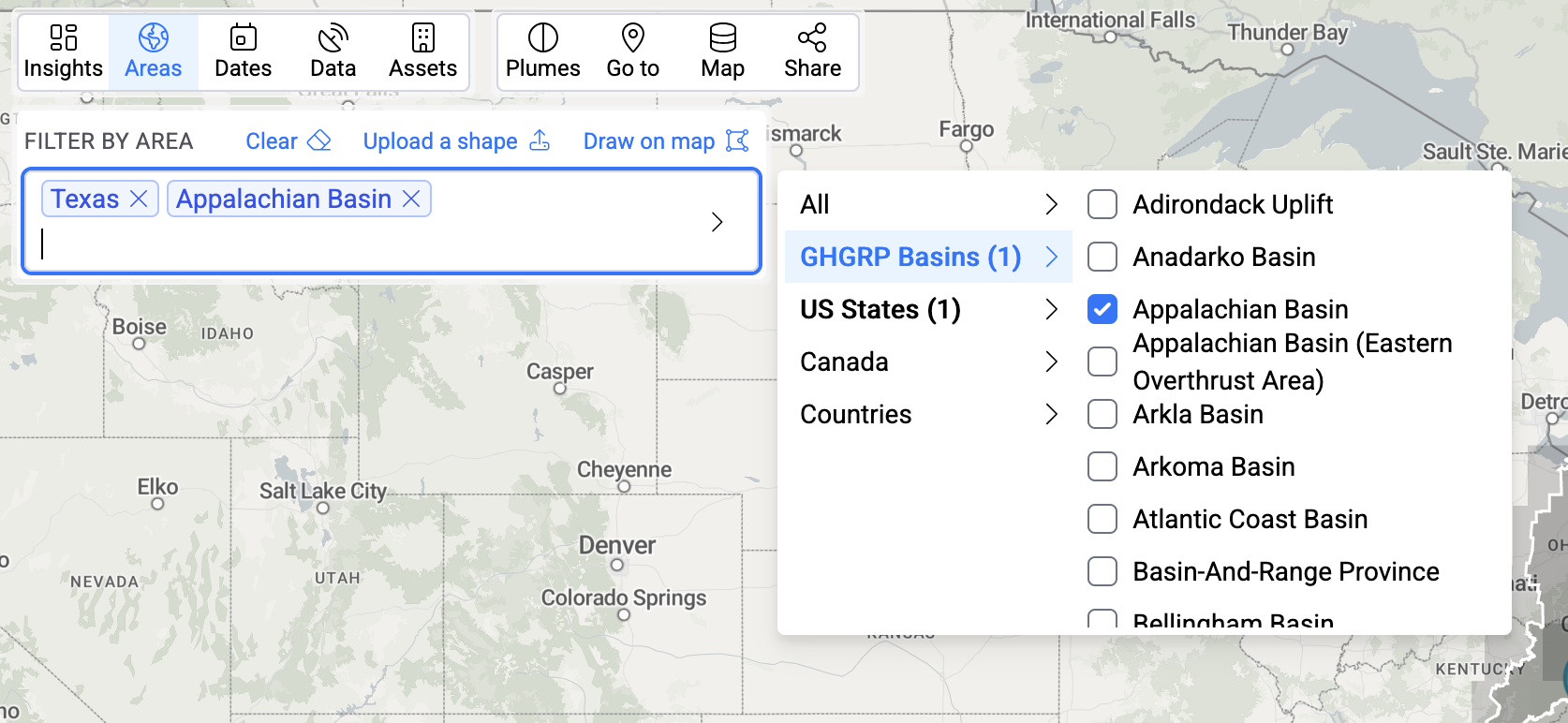The image size is (1568, 723).
Task: Expand the Countries category
Action: (927, 414)
